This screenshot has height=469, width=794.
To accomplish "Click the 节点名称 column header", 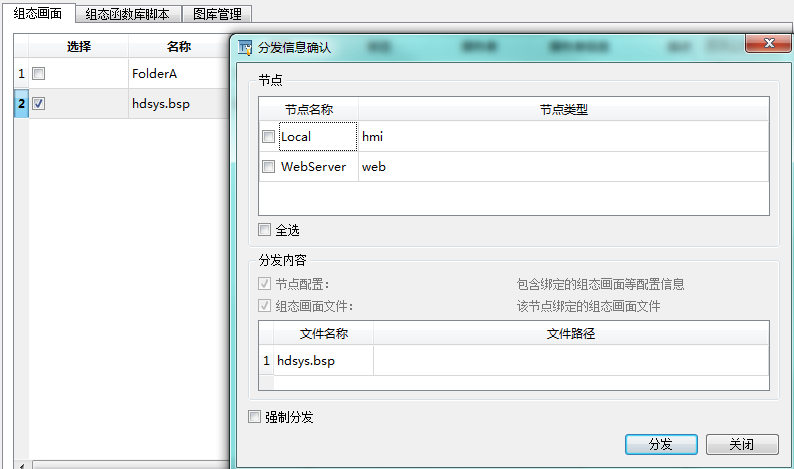I will pos(309,109).
